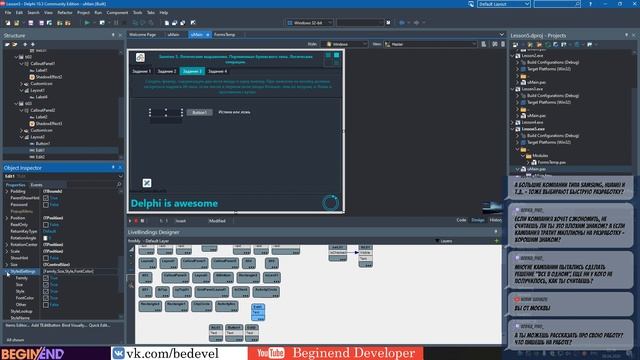The width and height of the screenshot is (640, 360).
Task: Collapse the Modules folder in Projects
Action: [x=523, y=156]
